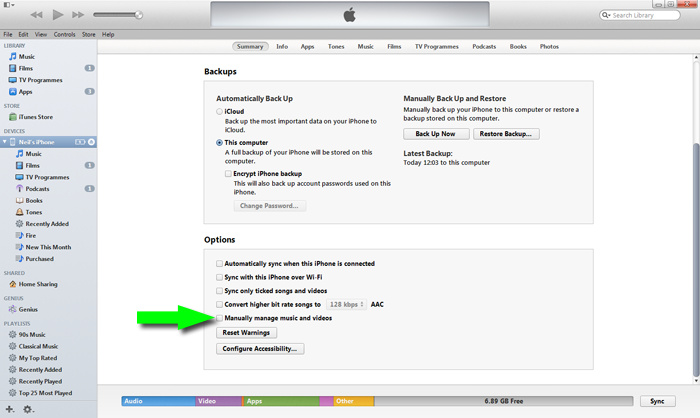Eject Neil's iPhone with the eject icon
Image resolution: width=700 pixels, height=418 pixels.
point(91,142)
